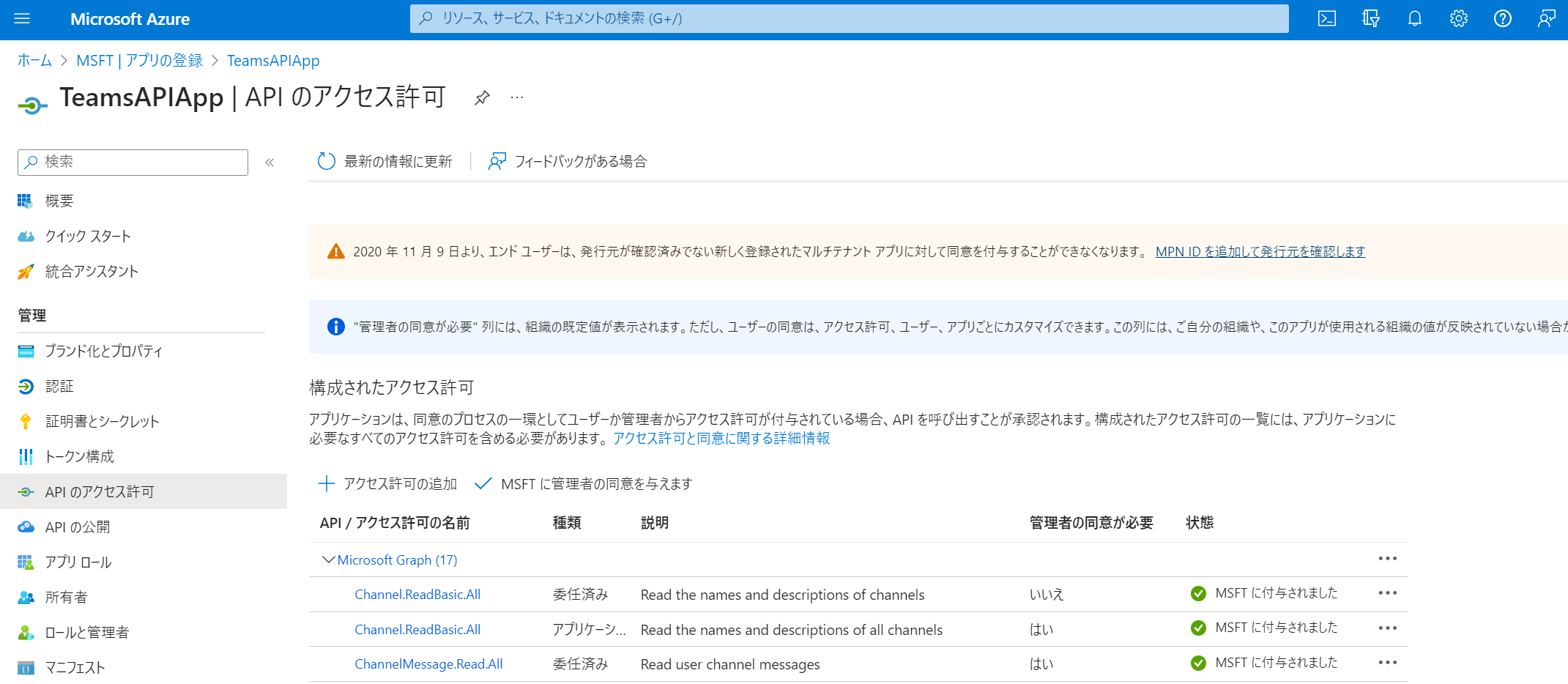Open the portal hamburger menu

pyautogui.click(x=21, y=19)
